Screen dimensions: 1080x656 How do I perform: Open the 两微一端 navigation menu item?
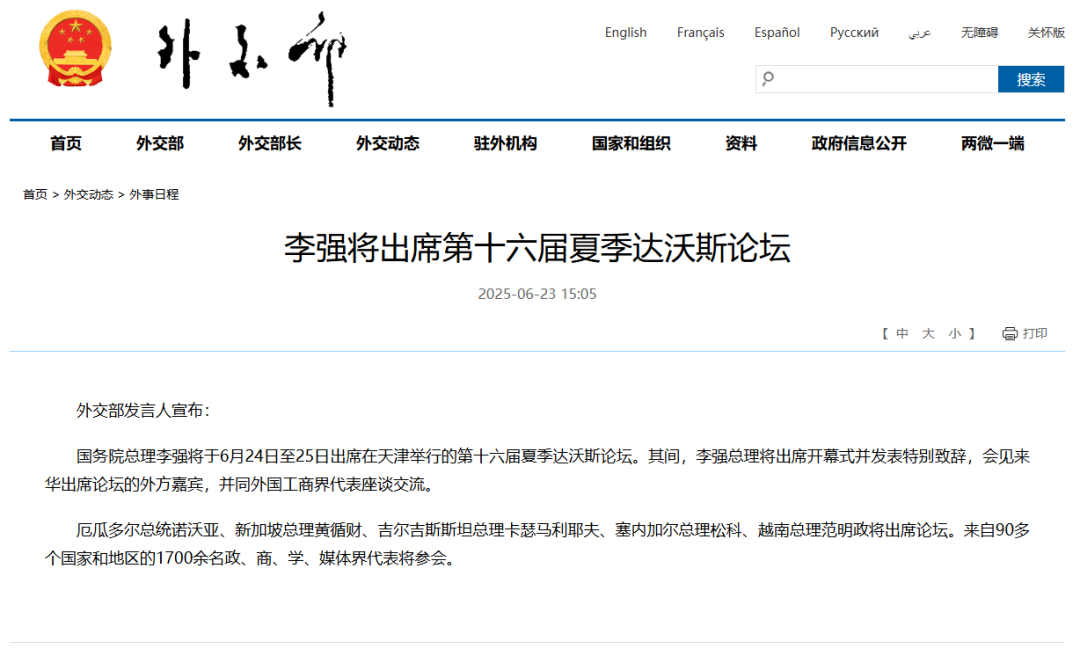[x=993, y=143]
